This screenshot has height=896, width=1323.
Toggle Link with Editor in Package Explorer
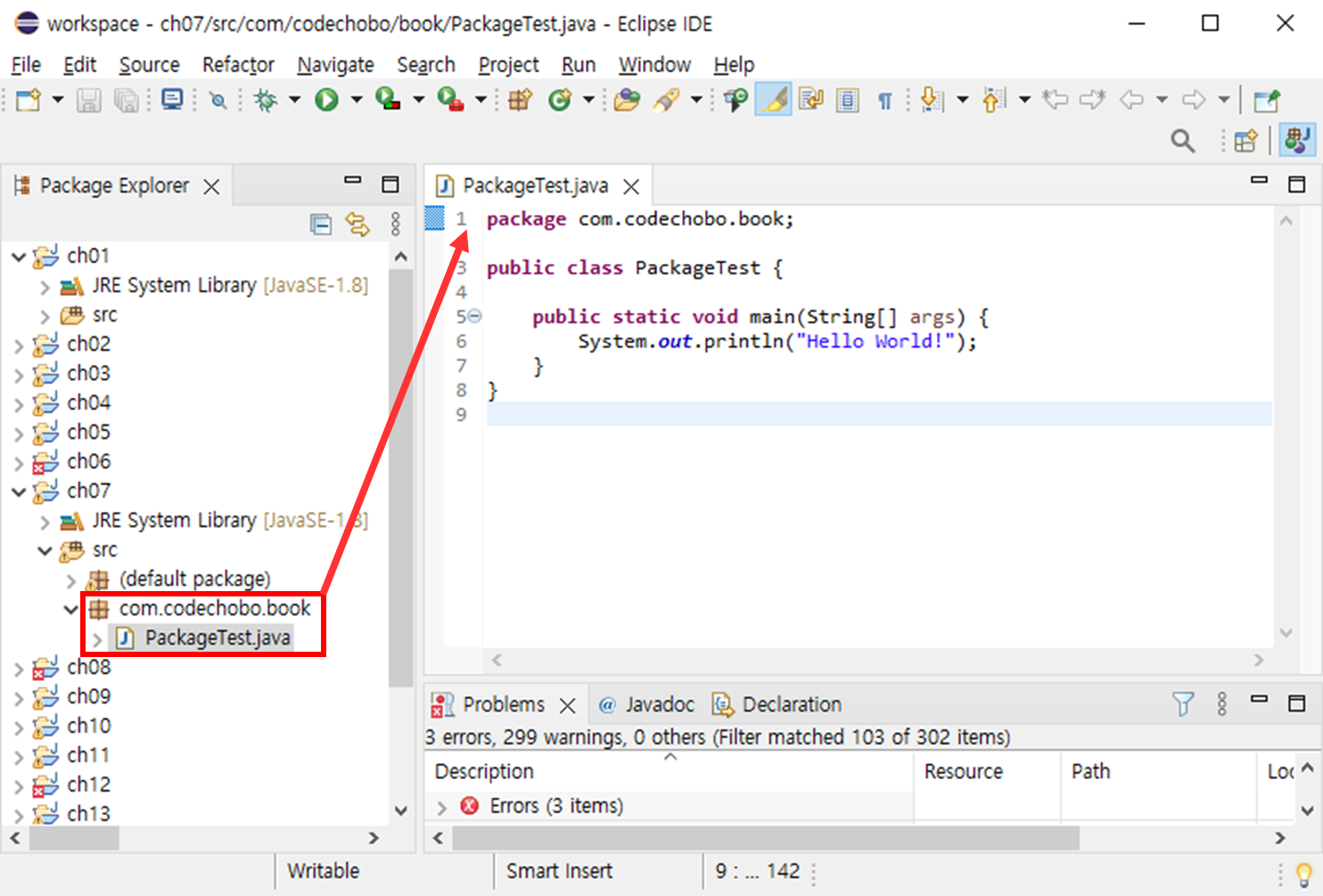pyautogui.click(x=357, y=225)
